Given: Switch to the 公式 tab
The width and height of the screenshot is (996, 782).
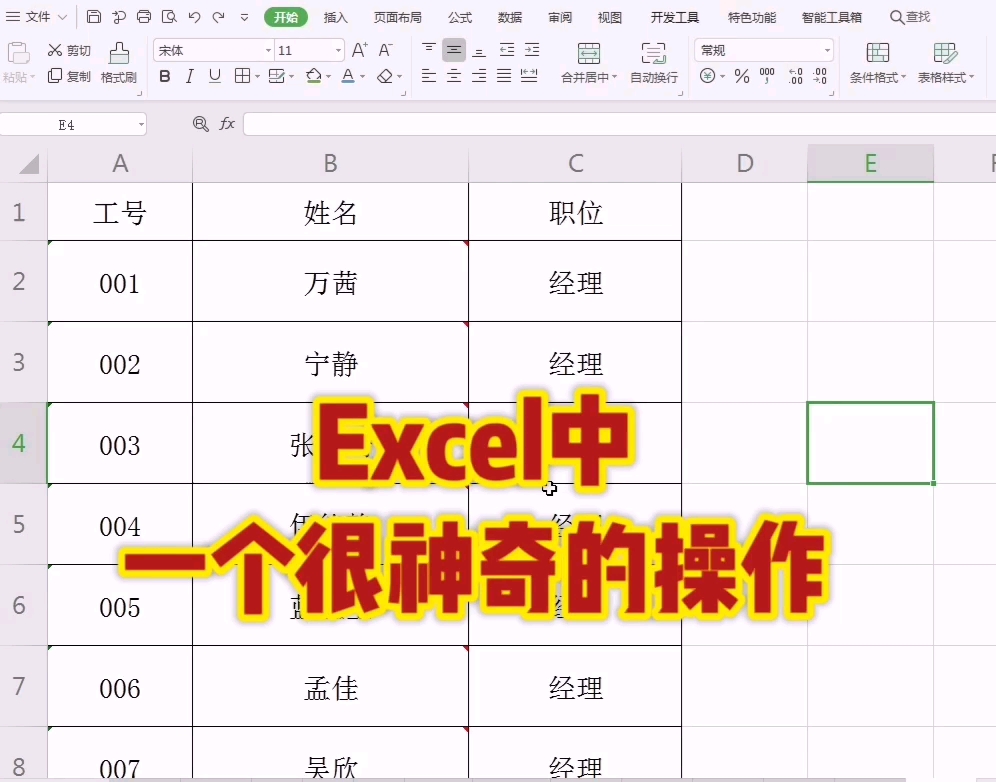Looking at the screenshot, I should click(x=460, y=17).
